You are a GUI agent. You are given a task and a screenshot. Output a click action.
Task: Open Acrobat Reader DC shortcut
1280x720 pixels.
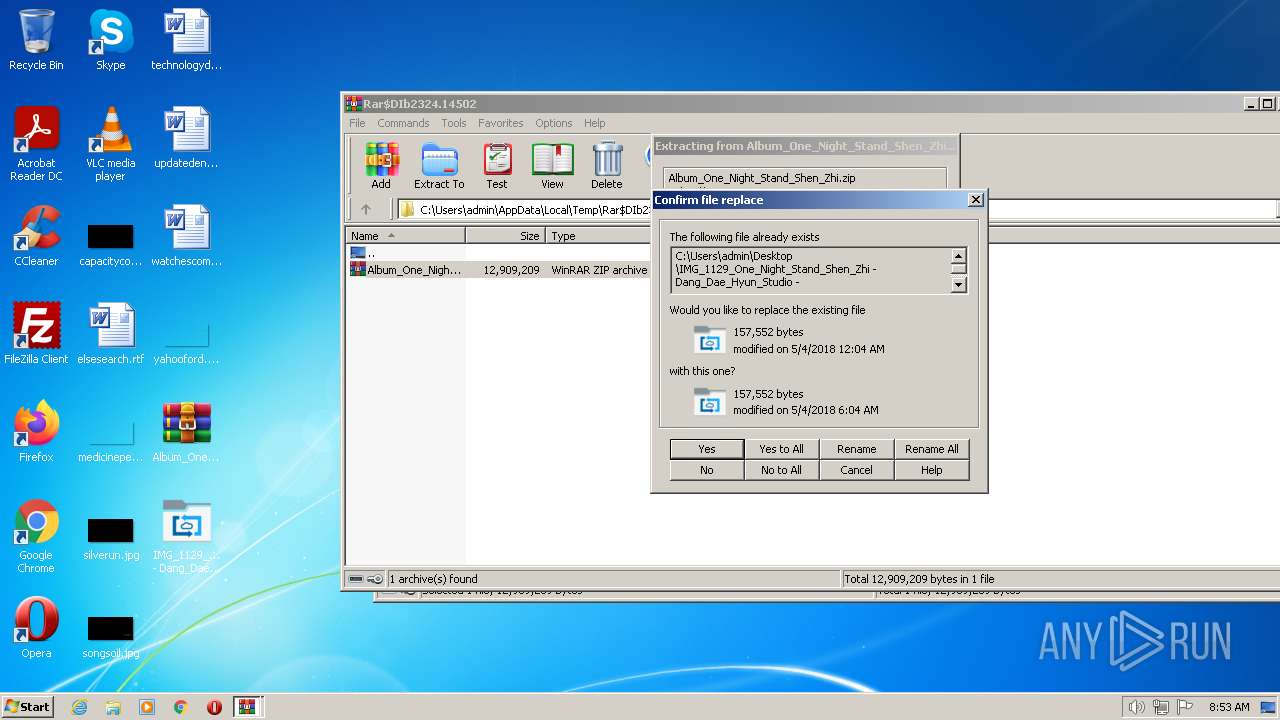(x=36, y=144)
